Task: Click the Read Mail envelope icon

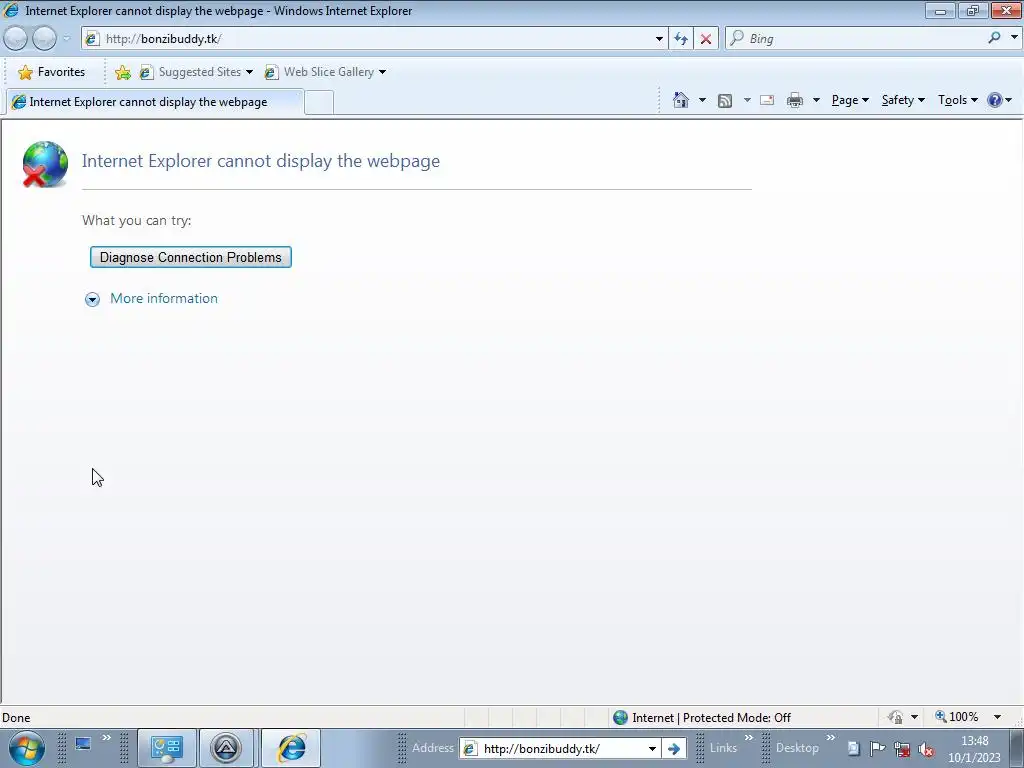Action: coord(767,100)
